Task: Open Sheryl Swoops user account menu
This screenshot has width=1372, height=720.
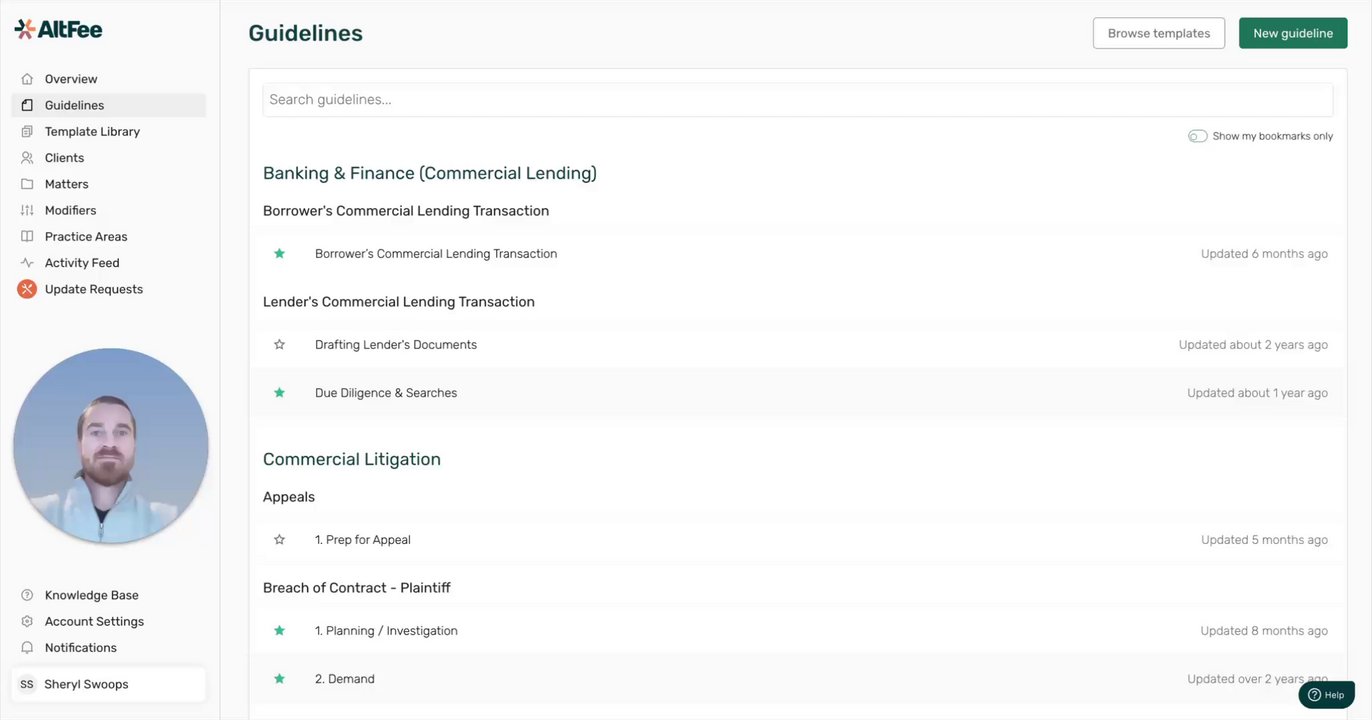Action: pos(108,685)
